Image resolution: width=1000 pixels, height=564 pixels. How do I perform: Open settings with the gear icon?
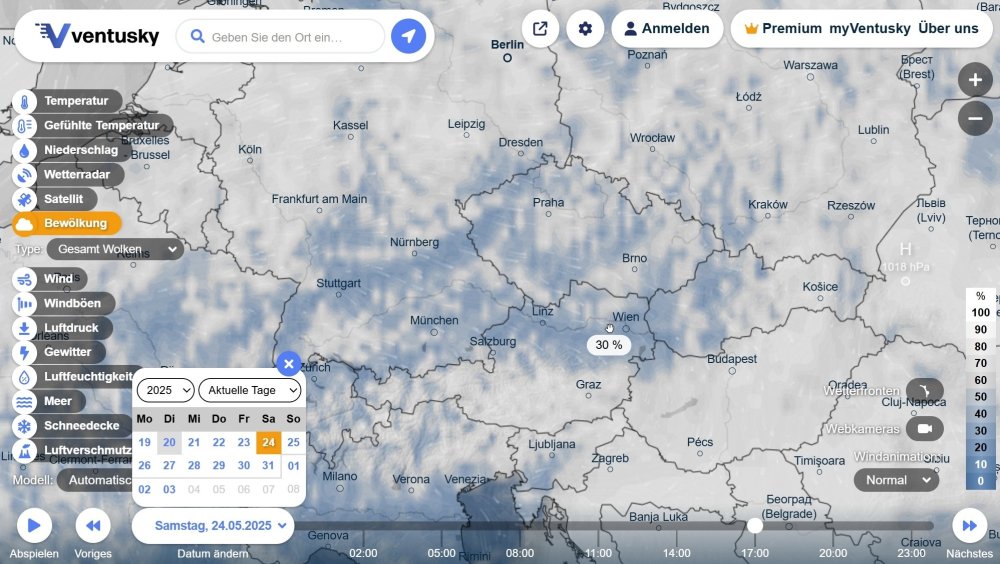click(x=585, y=29)
